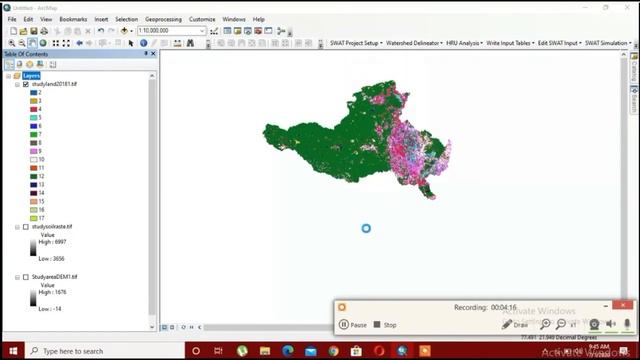Open the Python window icon
Image resolution: width=640 pixels, height=360 pixels.
pos(268,31)
